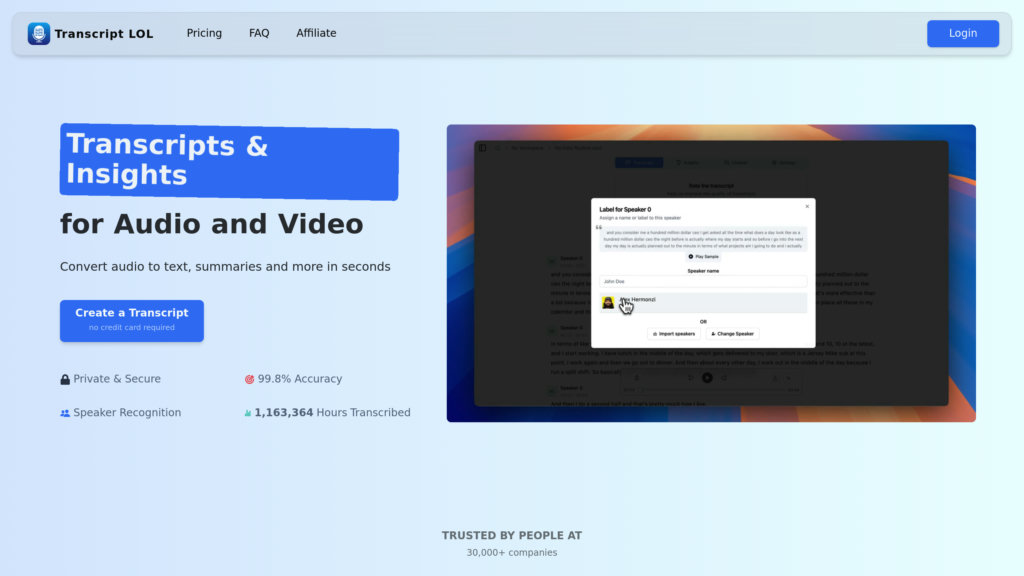Click the audio progress bar in demo player
The height and width of the screenshot is (576, 1024).
tap(710, 390)
